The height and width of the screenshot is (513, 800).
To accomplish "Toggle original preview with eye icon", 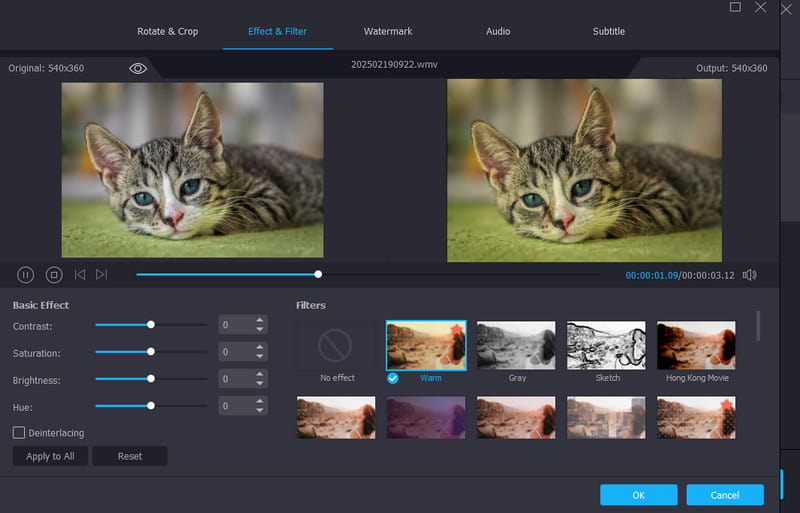I will pos(138,68).
